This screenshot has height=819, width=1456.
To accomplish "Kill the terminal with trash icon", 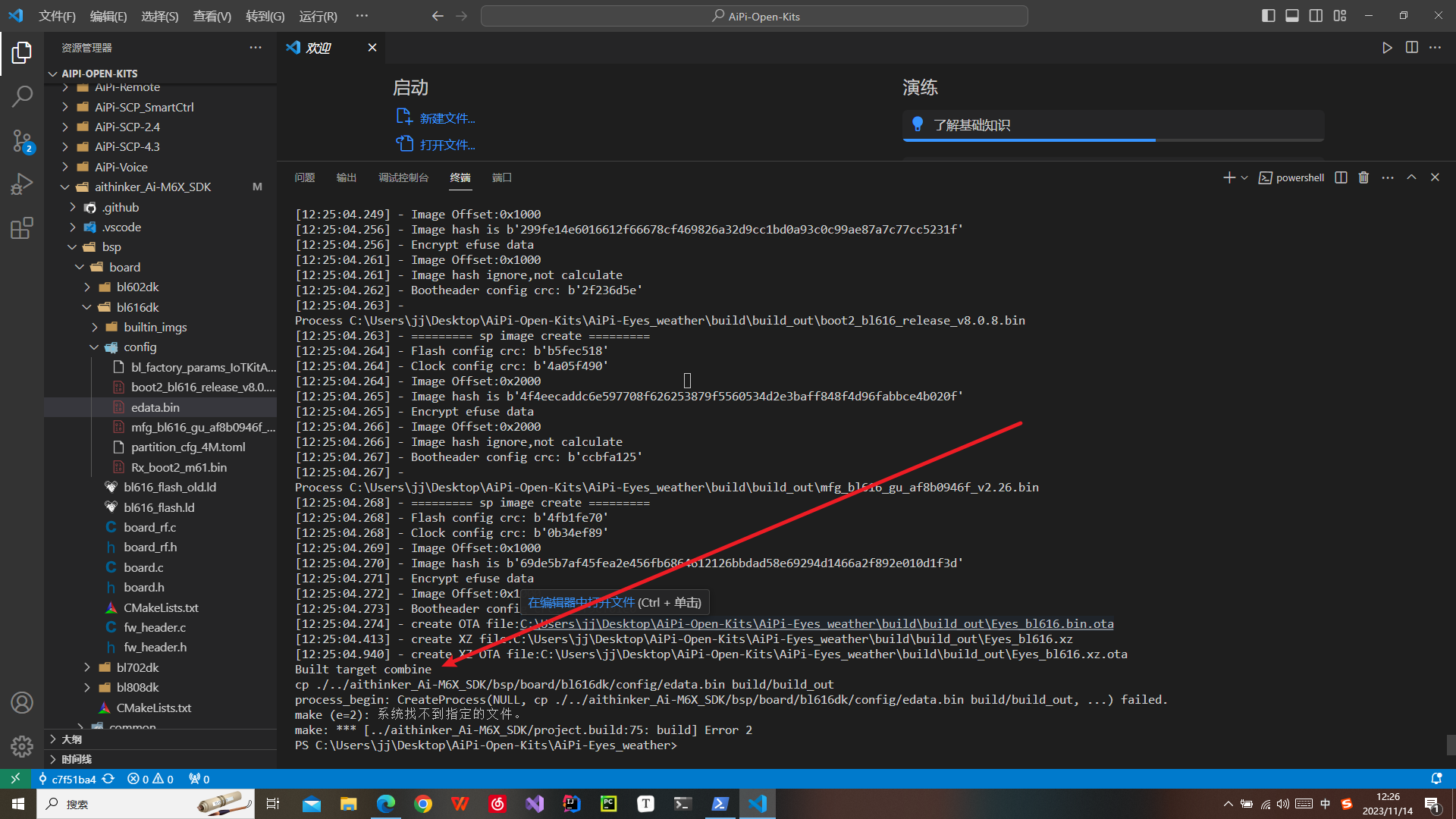I will 1363,177.
